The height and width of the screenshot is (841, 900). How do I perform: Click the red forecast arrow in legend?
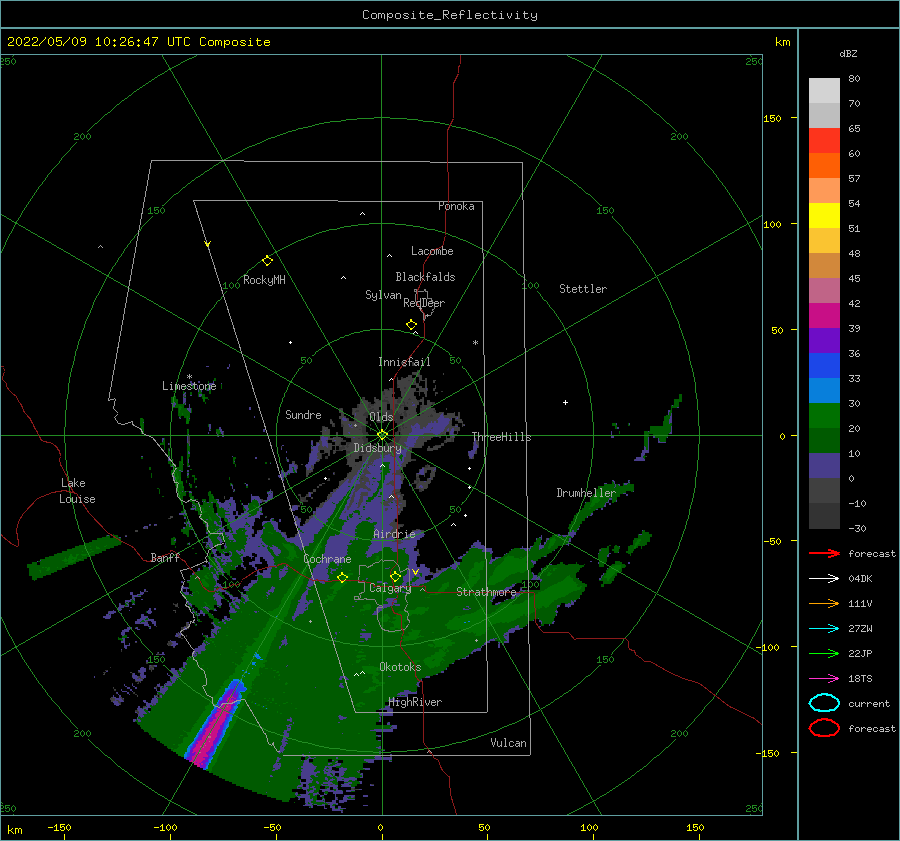[824, 553]
